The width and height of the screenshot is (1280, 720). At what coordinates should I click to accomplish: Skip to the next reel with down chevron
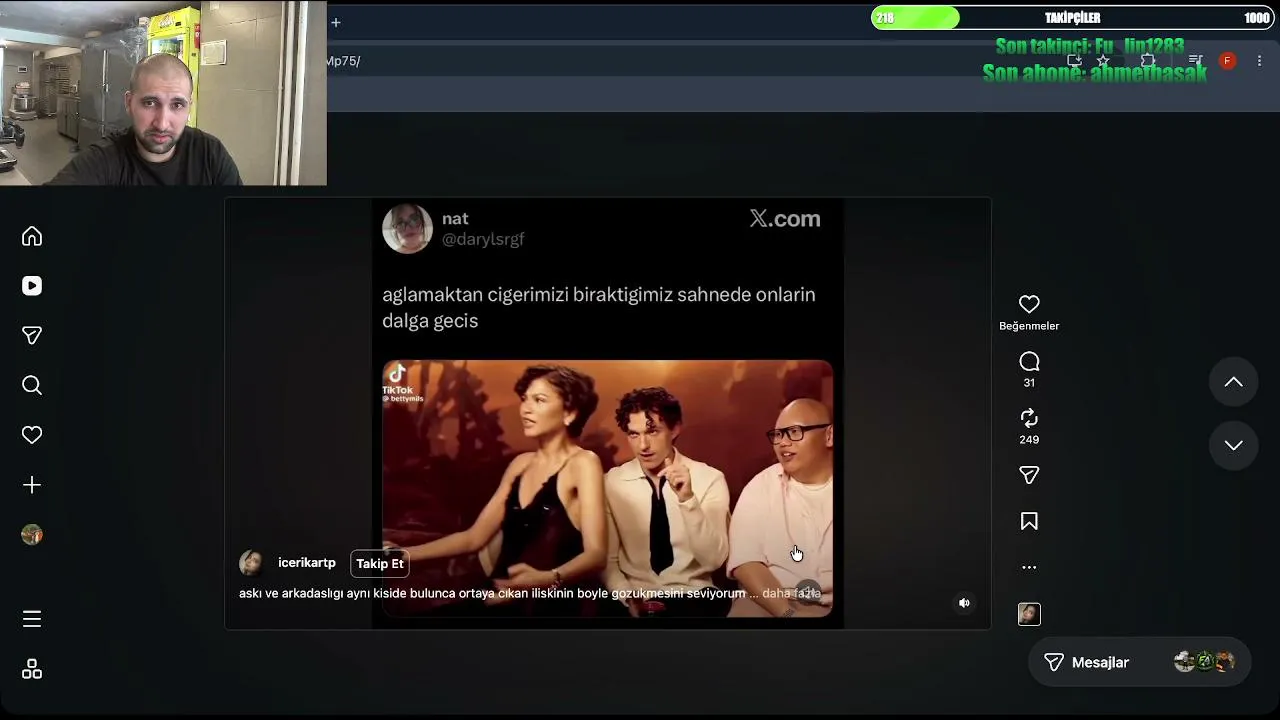click(1234, 445)
